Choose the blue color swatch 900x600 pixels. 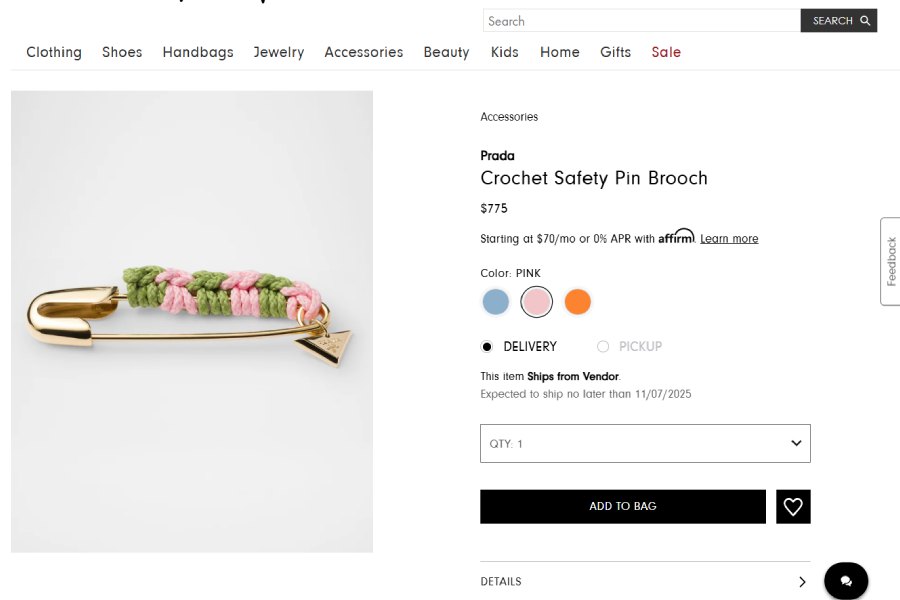coord(496,302)
